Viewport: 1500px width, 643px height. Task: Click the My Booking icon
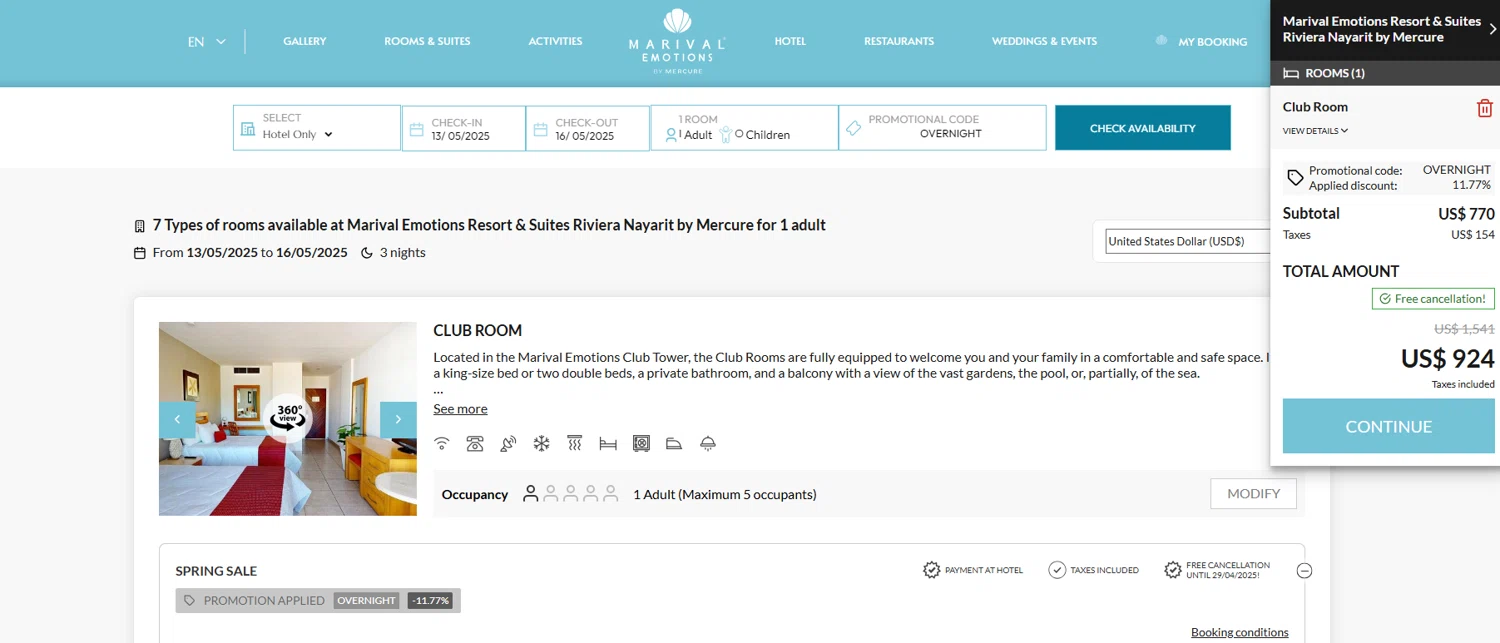point(1161,41)
